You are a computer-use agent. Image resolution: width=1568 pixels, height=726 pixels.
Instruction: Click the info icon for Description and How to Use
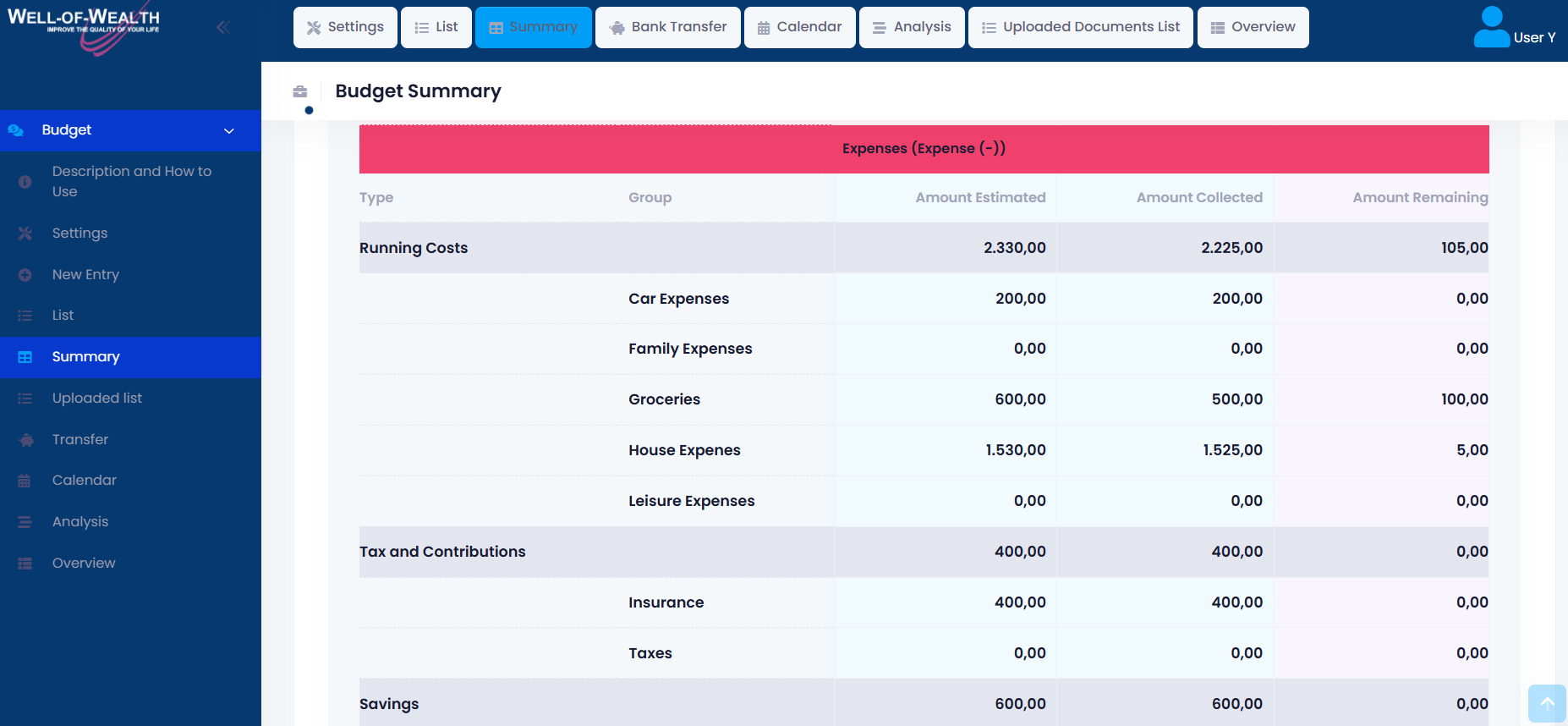click(25, 181)
